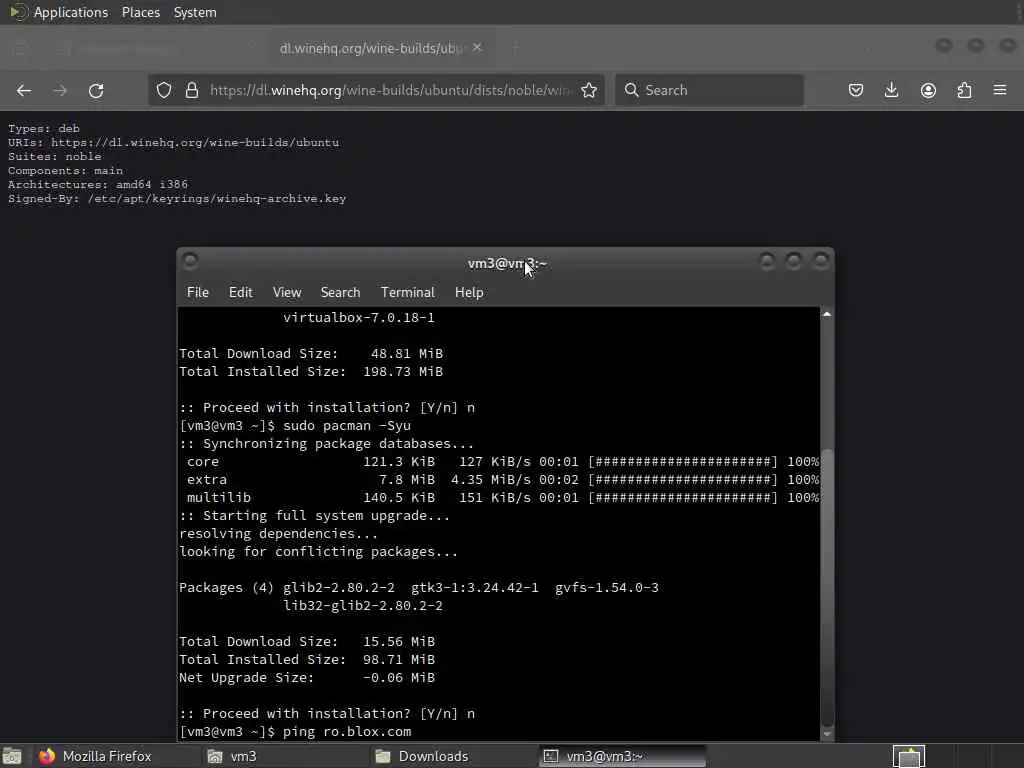Select vm3@vm3:~ terminal taskbar item
Screen dimensions: 1024x768
622,756
